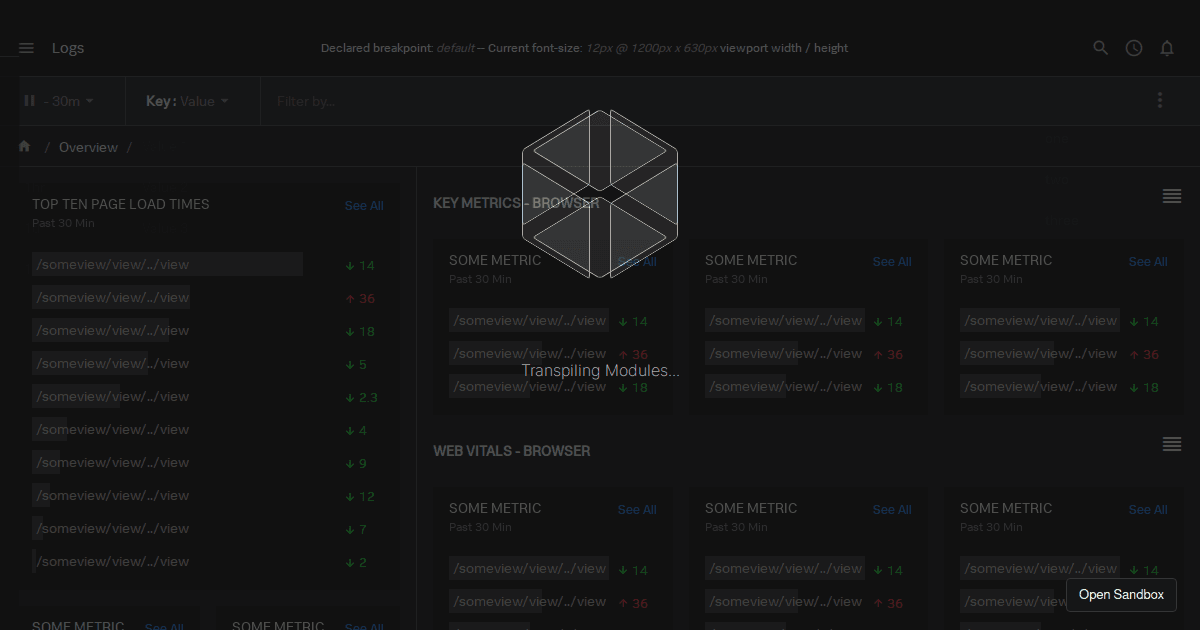Click See All in middle Web Vitals card
The width and height of the screenshot is (1200, 630).
coord(892,510)
